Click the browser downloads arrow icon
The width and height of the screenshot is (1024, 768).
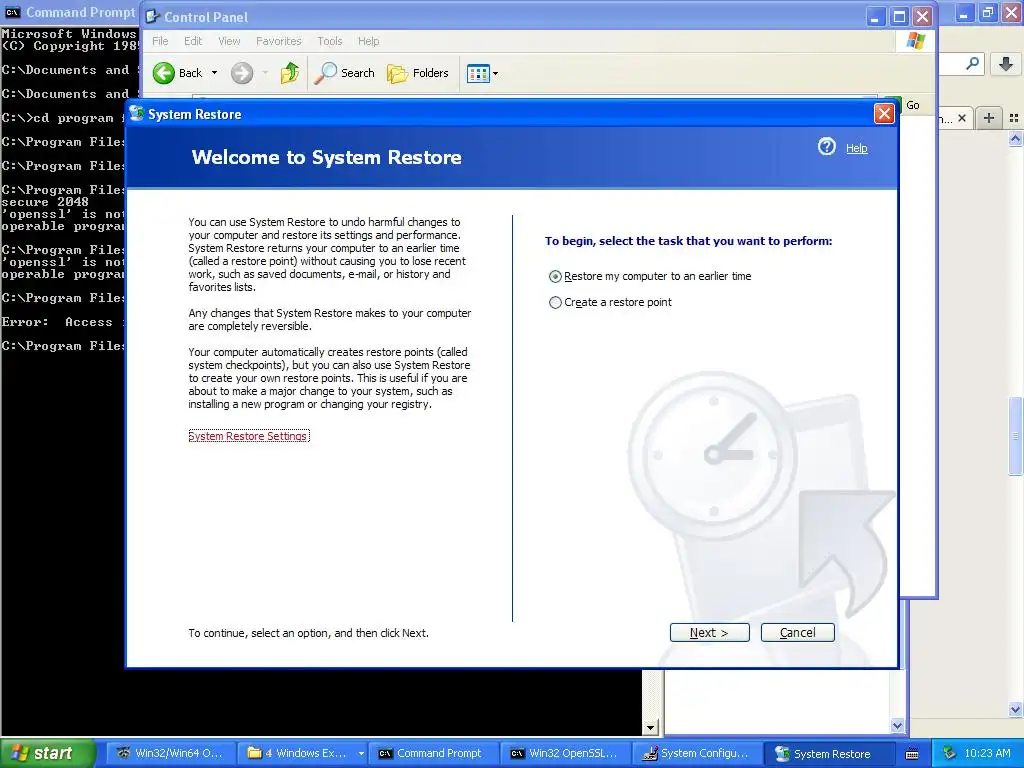[1006, 63]
